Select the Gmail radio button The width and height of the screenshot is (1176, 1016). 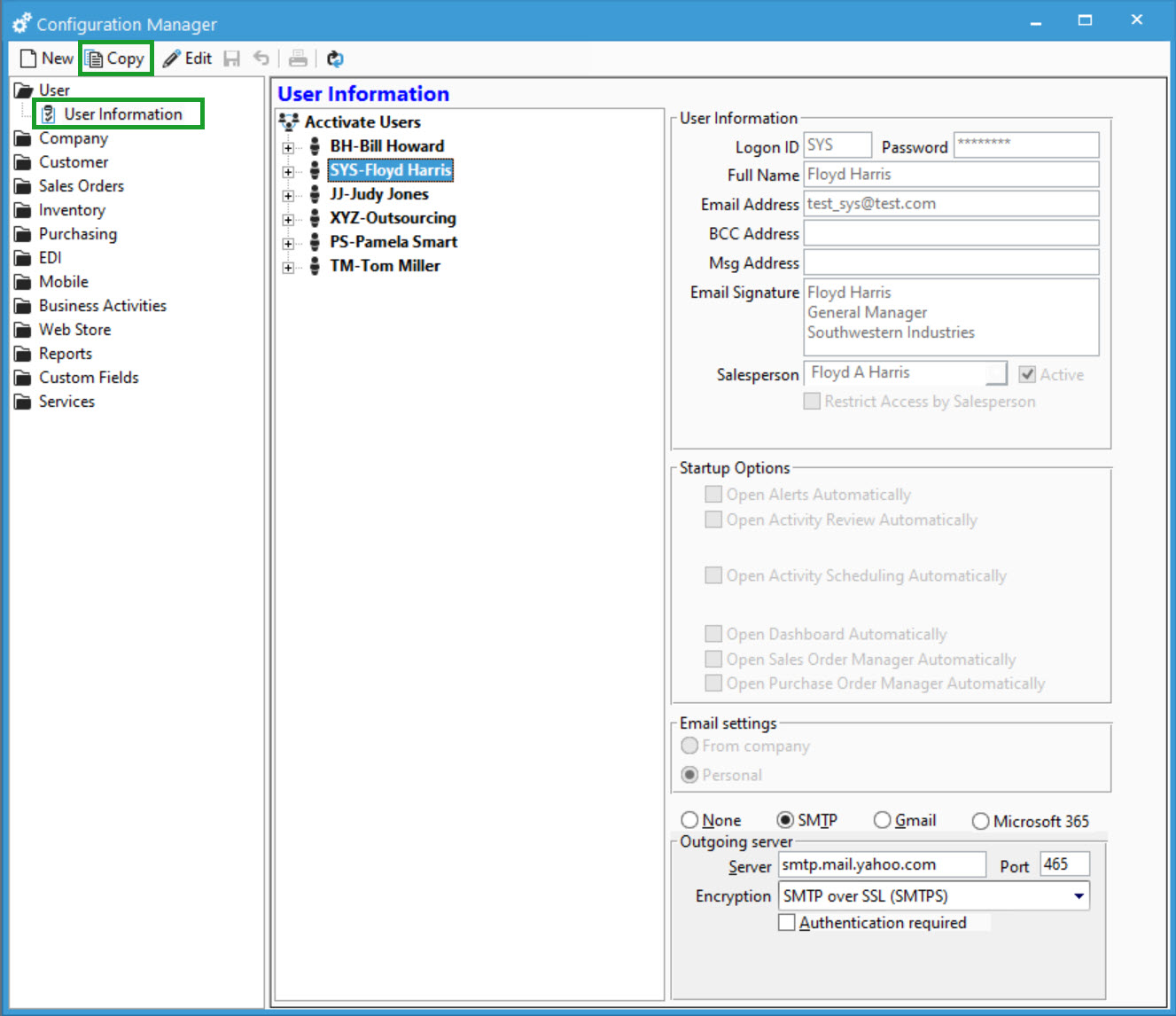[883, 820]
